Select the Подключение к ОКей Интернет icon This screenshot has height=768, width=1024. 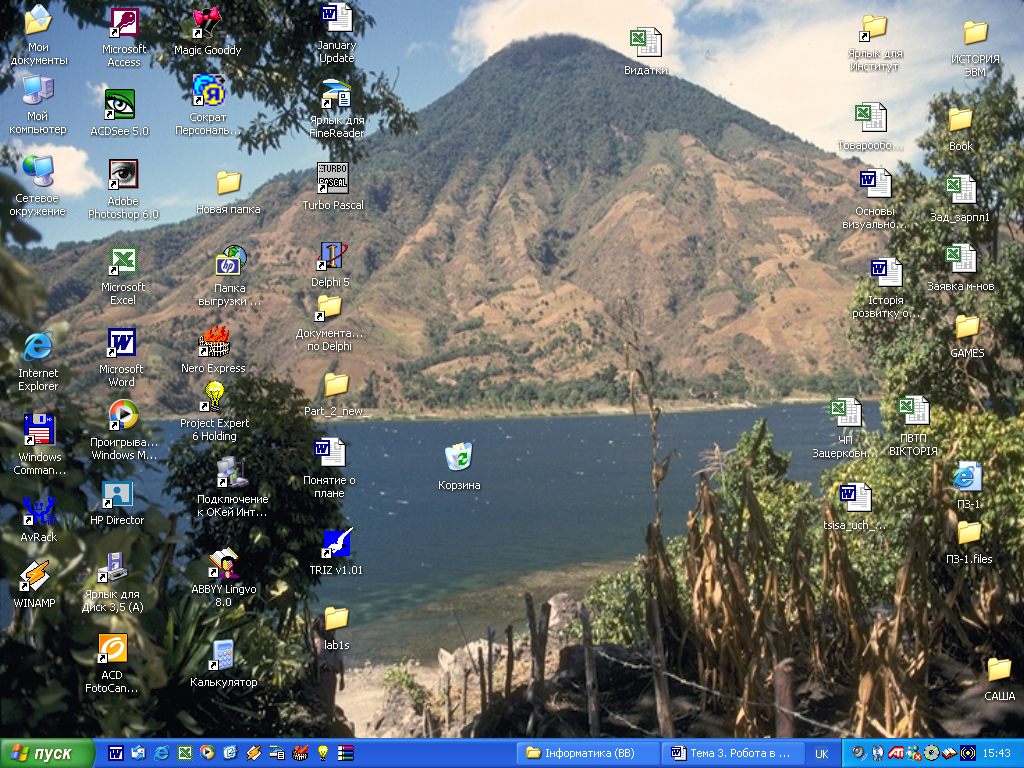231,472
